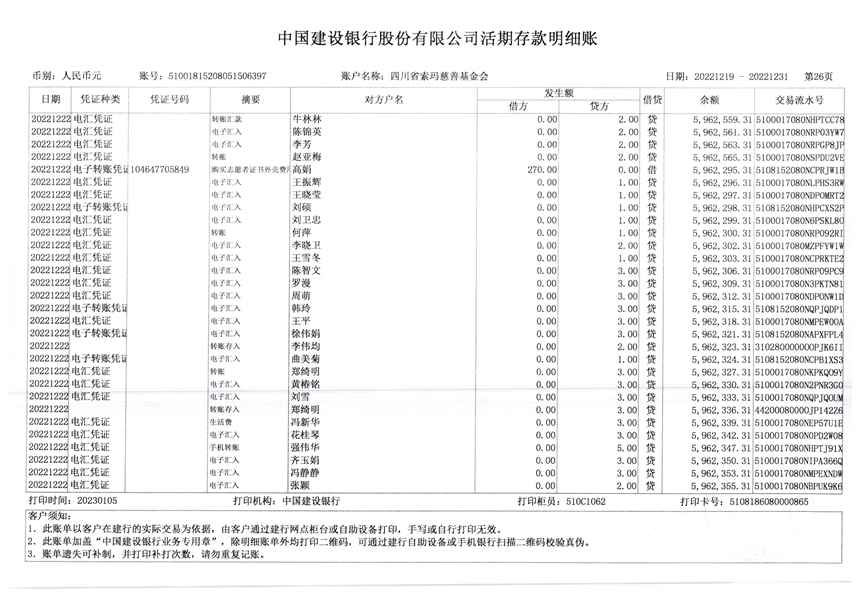Click the title 中国建设银行股份有限公司活期存款明细账
Screen dimensions: 860x605
[x=437, y=38]
